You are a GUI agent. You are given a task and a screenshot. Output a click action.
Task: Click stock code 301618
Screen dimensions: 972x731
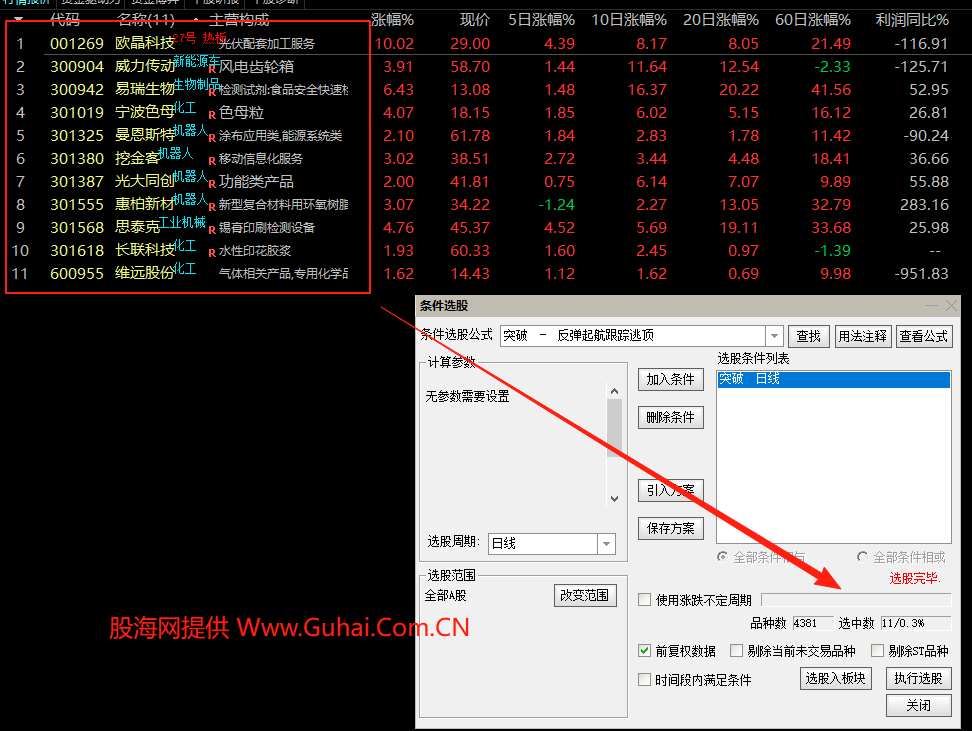pos(77,250)
